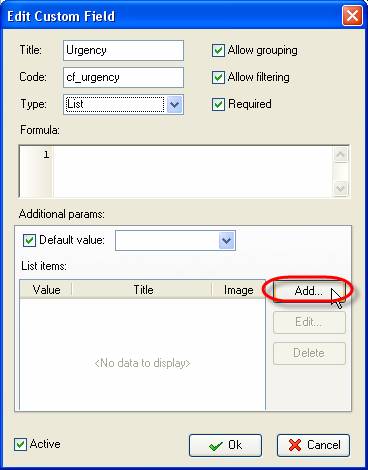Toggle the Required checkbox
368x470 pixels.
click(218, 104)
